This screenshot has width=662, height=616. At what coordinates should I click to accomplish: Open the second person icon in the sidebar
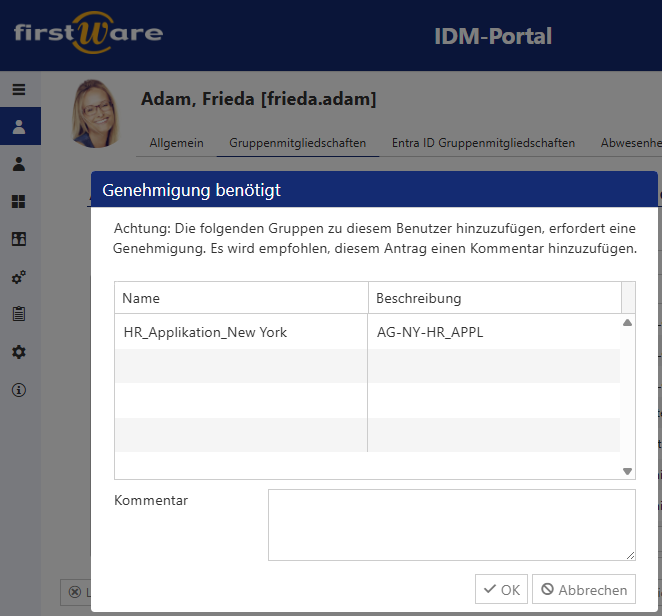click(x=19, y=164)
